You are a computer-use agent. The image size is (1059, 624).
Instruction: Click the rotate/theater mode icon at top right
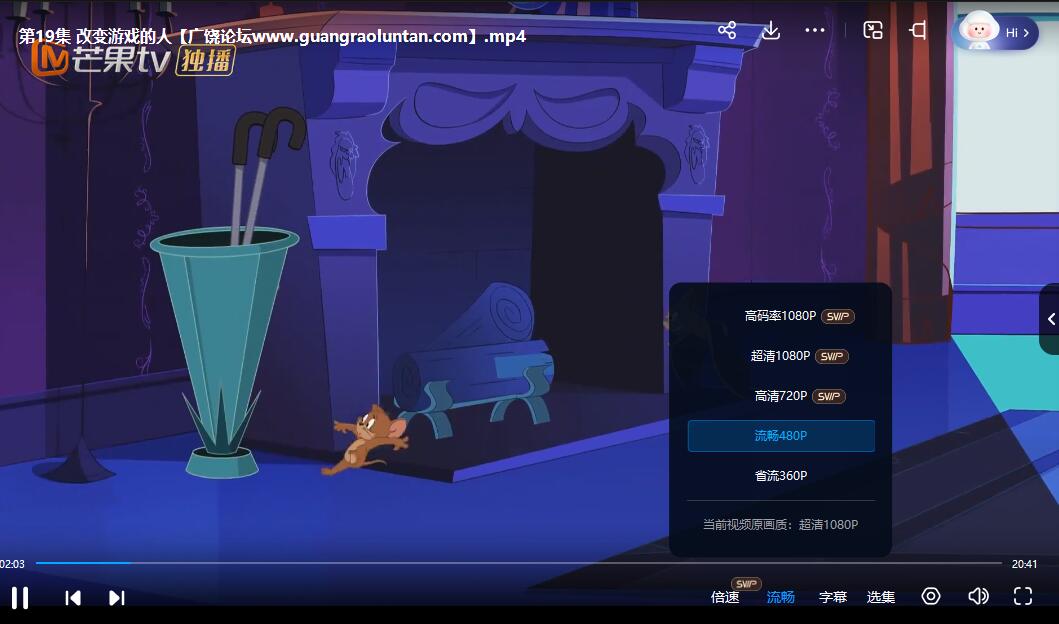pos(918,30)
